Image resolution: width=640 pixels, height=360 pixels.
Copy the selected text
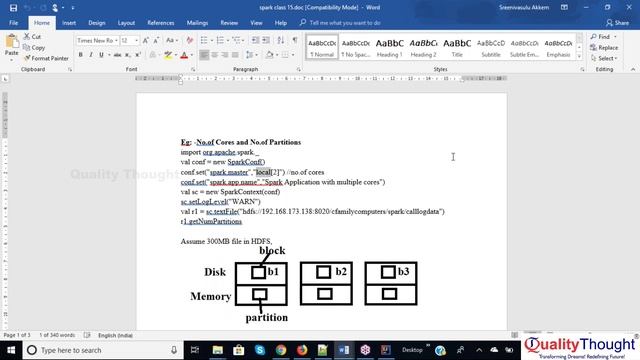(34, 47)
